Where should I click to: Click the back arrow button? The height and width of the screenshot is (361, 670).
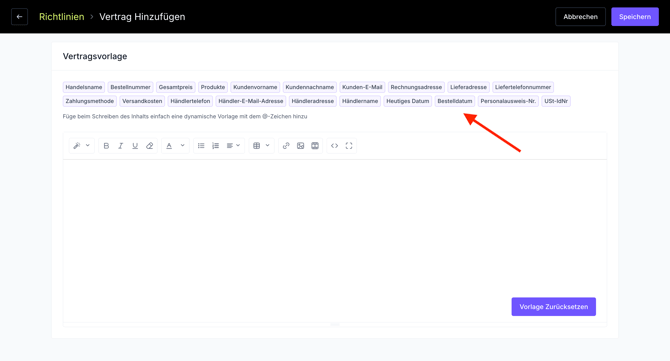point(19,17)
